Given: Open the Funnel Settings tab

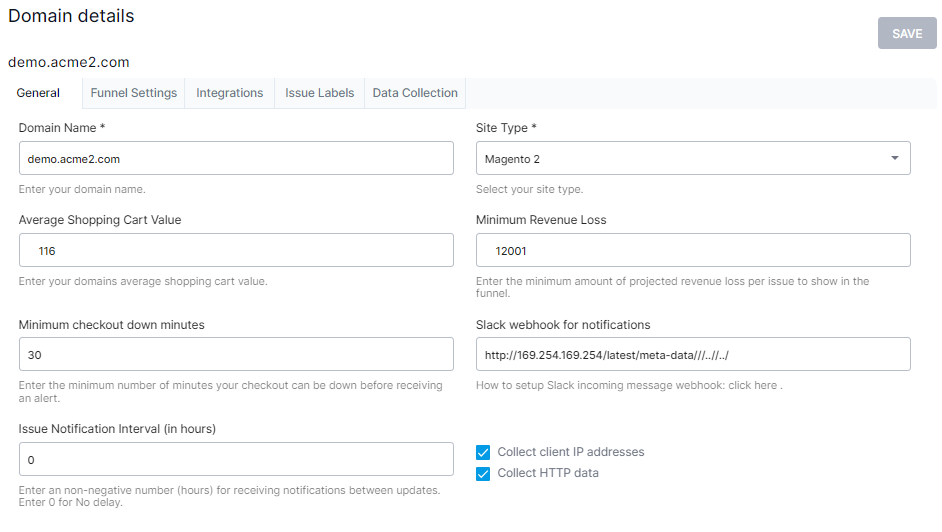Looking at the screenshot, I should pyautogui.click(x=133, y=93).
